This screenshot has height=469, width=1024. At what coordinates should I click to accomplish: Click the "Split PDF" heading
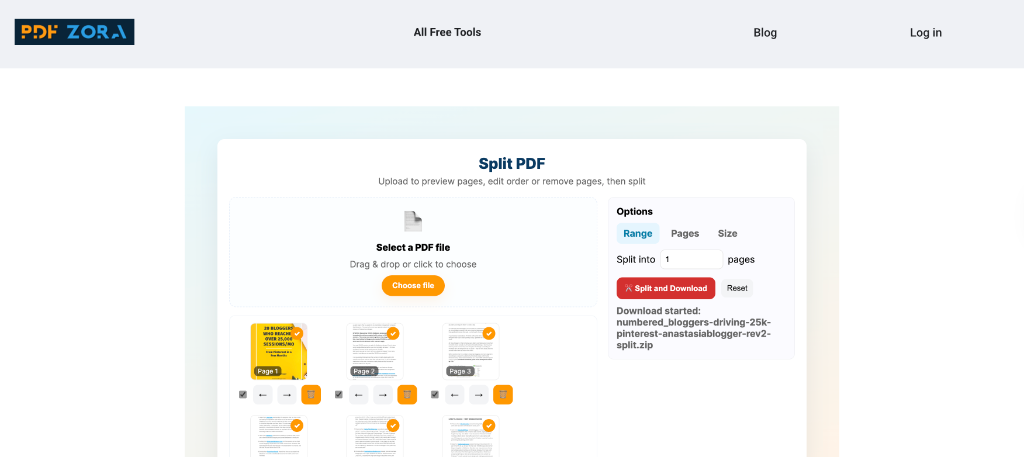(512, 163)
